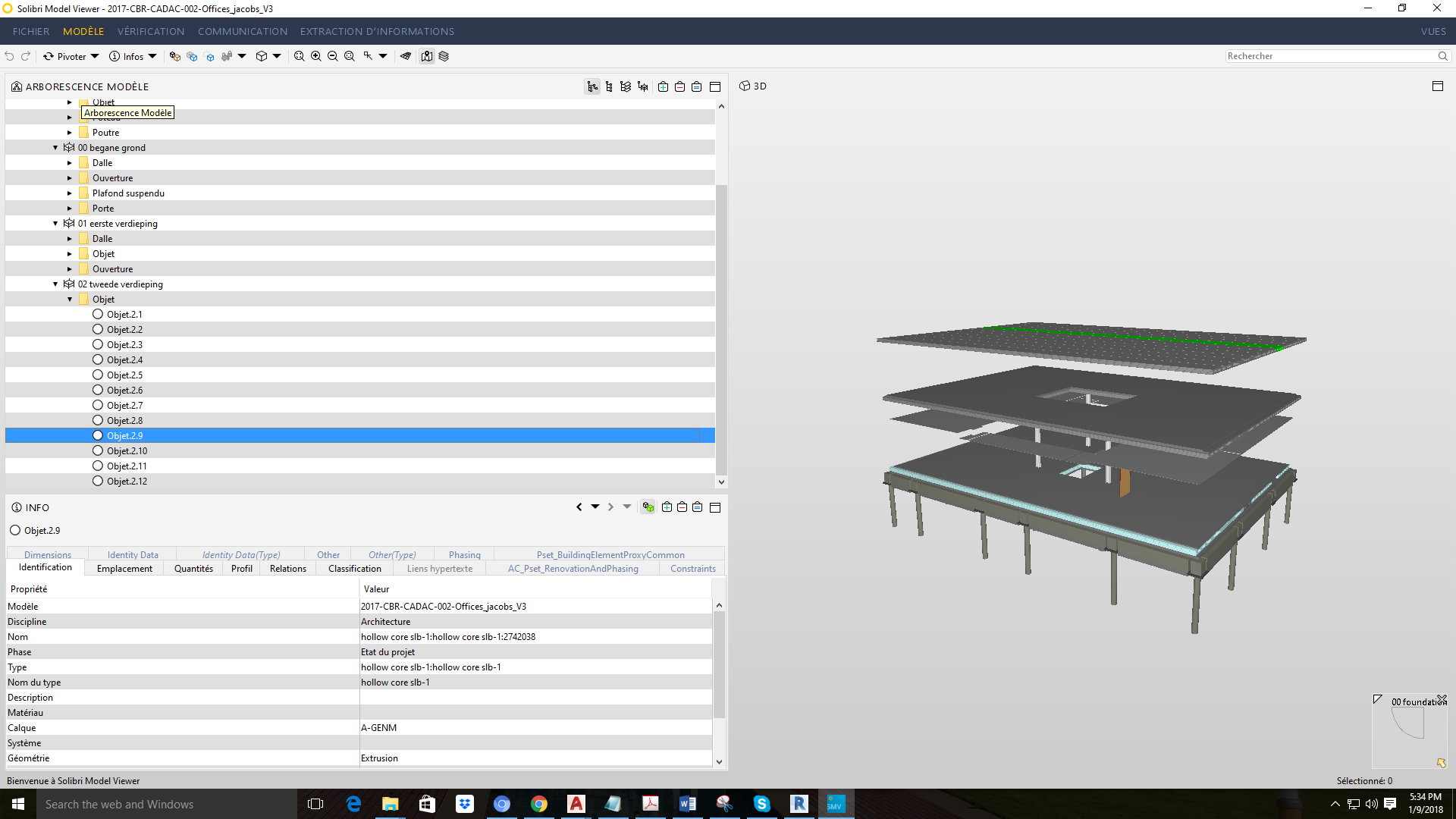The image size is (1456, 819).
Task: Select the Objet.2.1 radio circle
Action: [x=98, y=314]
